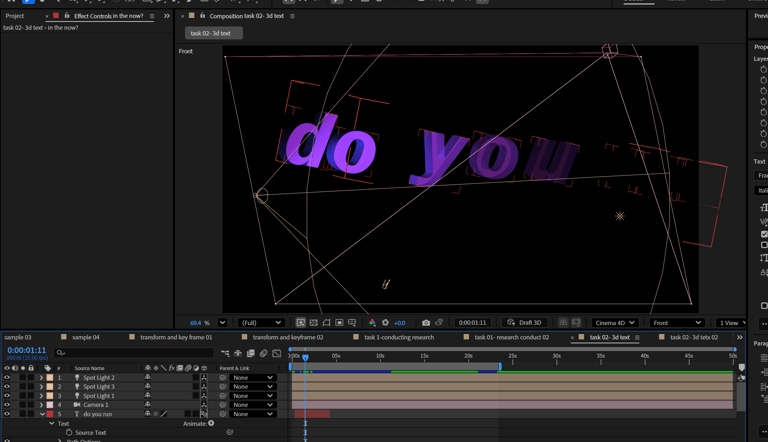Image resolution: width=768 pixels, height=442 pixels.
Task: Click the color channel display icon
Action: [372, 323]
